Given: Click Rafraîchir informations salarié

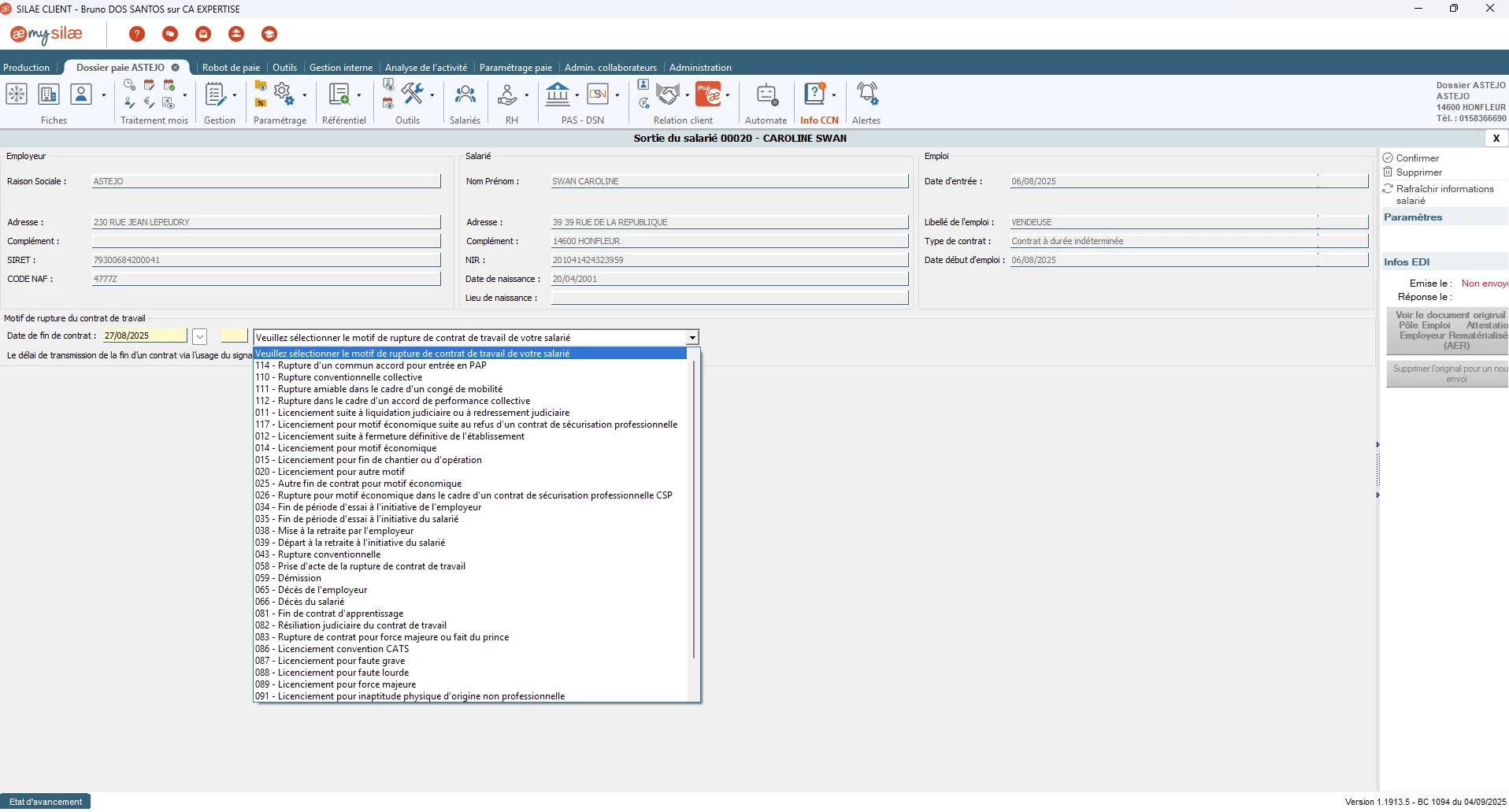Looking at the screenshot, I should (x=1444, y=189).
